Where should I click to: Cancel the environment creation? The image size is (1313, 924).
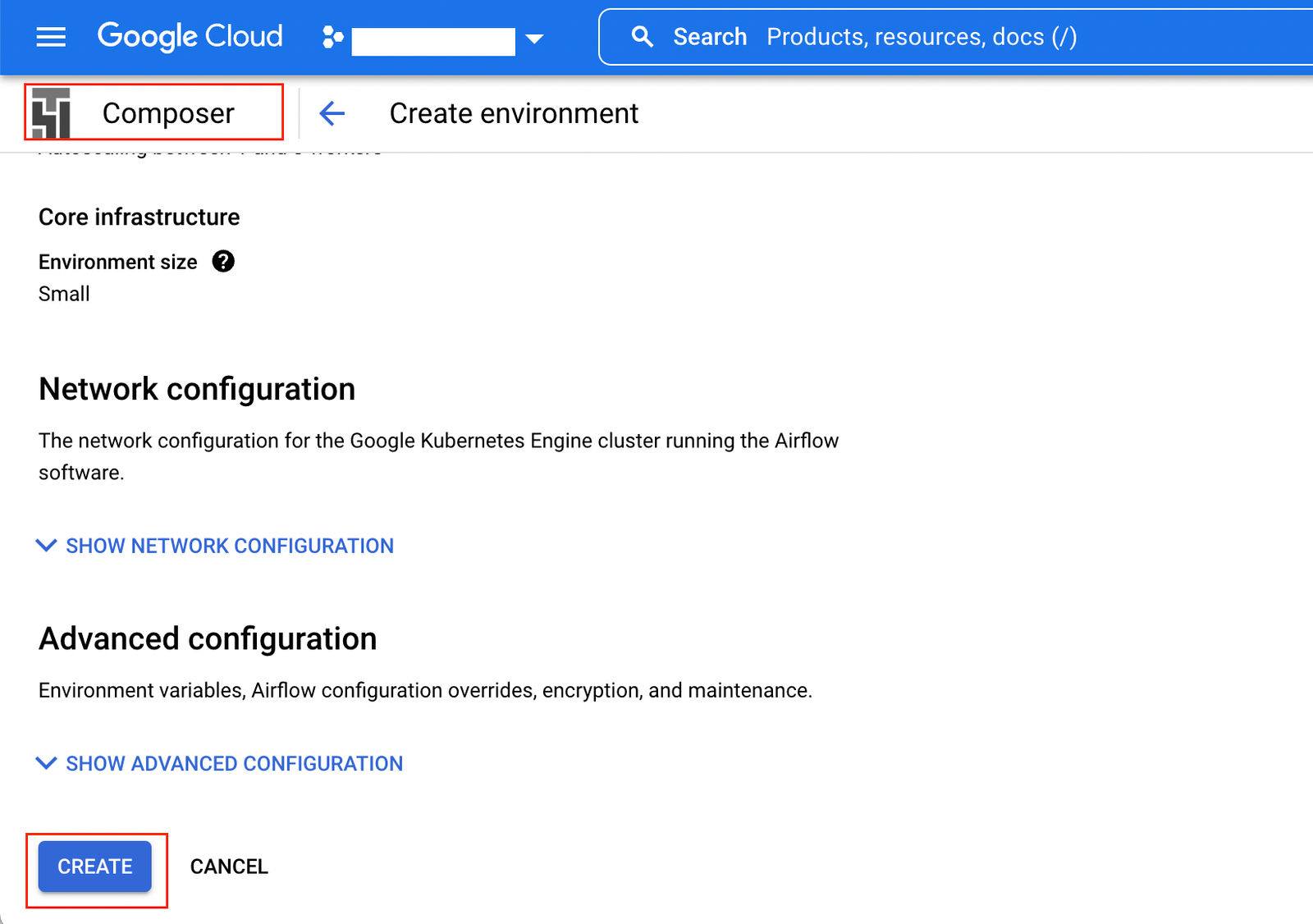click(229, 866)
